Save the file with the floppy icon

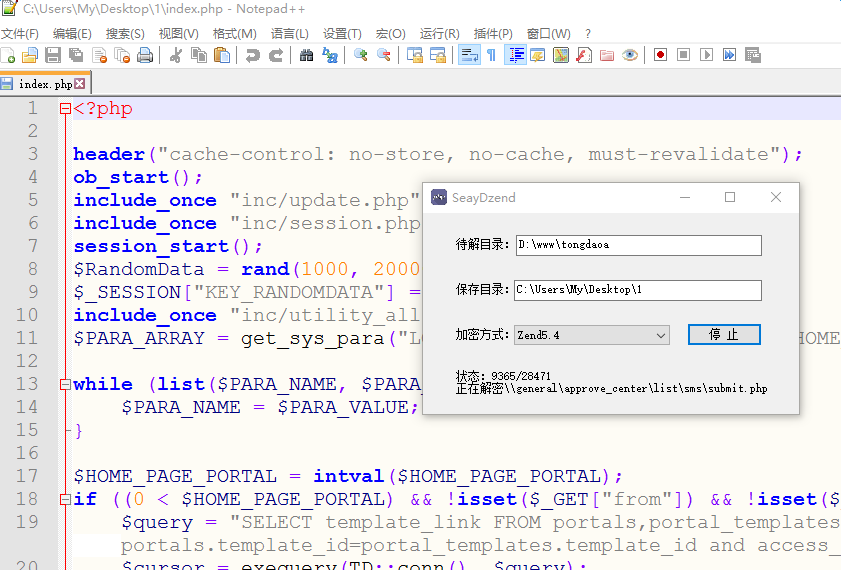pyautogui.click(x=53, y=55)
